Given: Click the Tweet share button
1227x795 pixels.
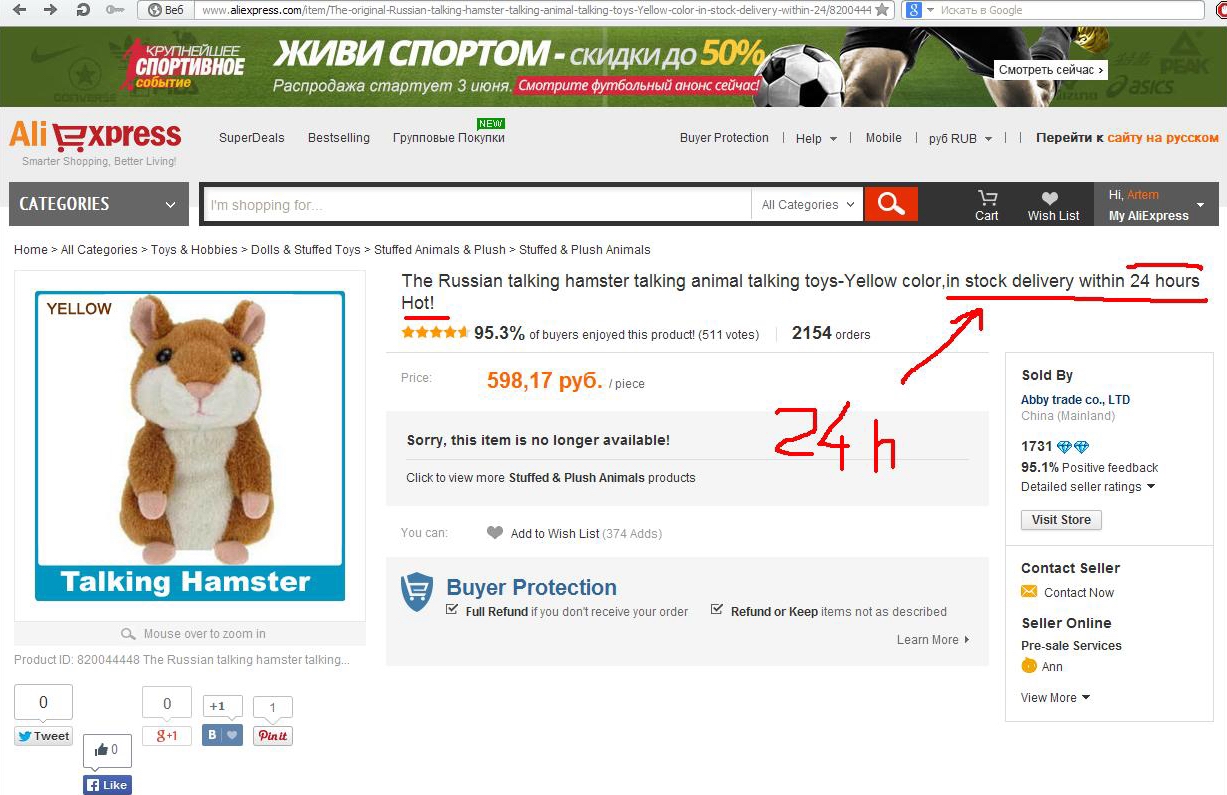Looking at the screenshot, I should (x=43, y=736).
